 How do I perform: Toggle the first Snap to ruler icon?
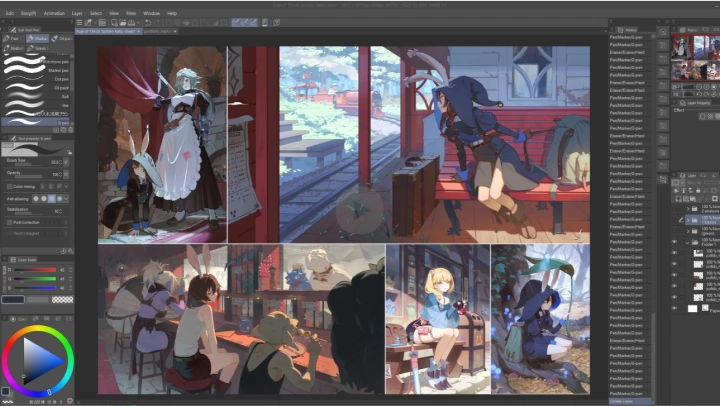point(236,23)
